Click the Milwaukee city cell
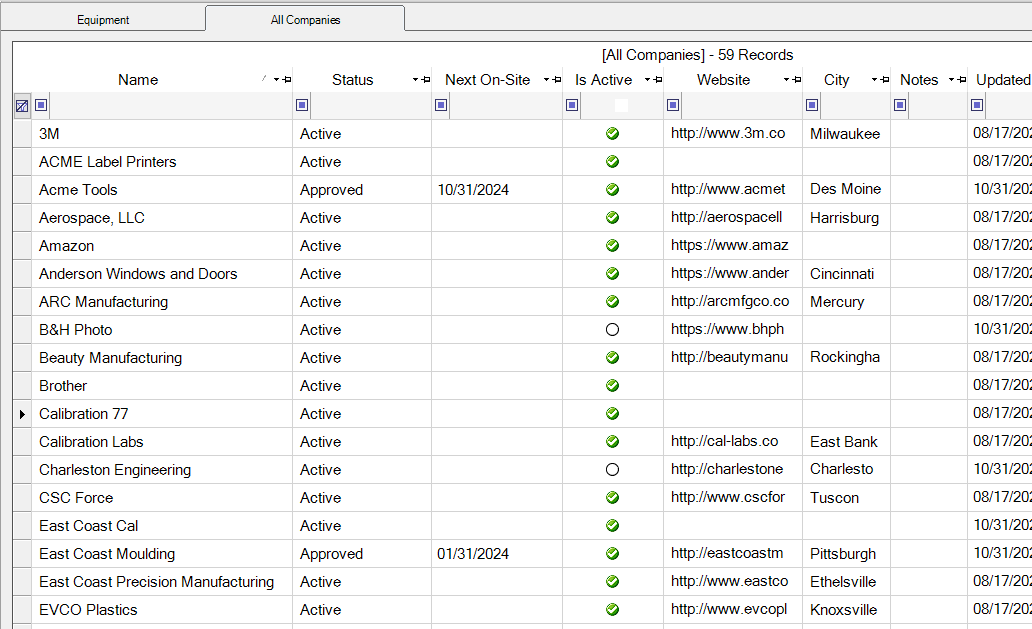This screenshot has height=629, width=1032. tap(845, 134)
